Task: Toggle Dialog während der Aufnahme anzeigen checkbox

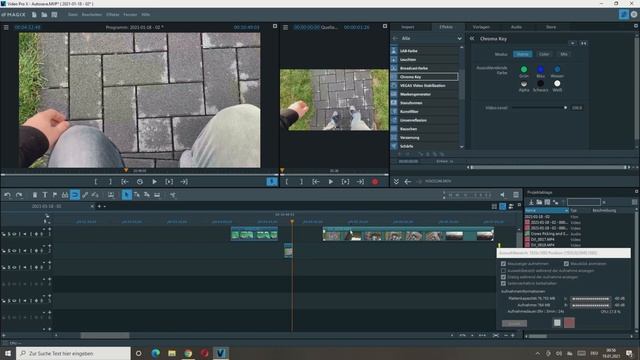Action: pyautogui.click(x=503, y=277)
